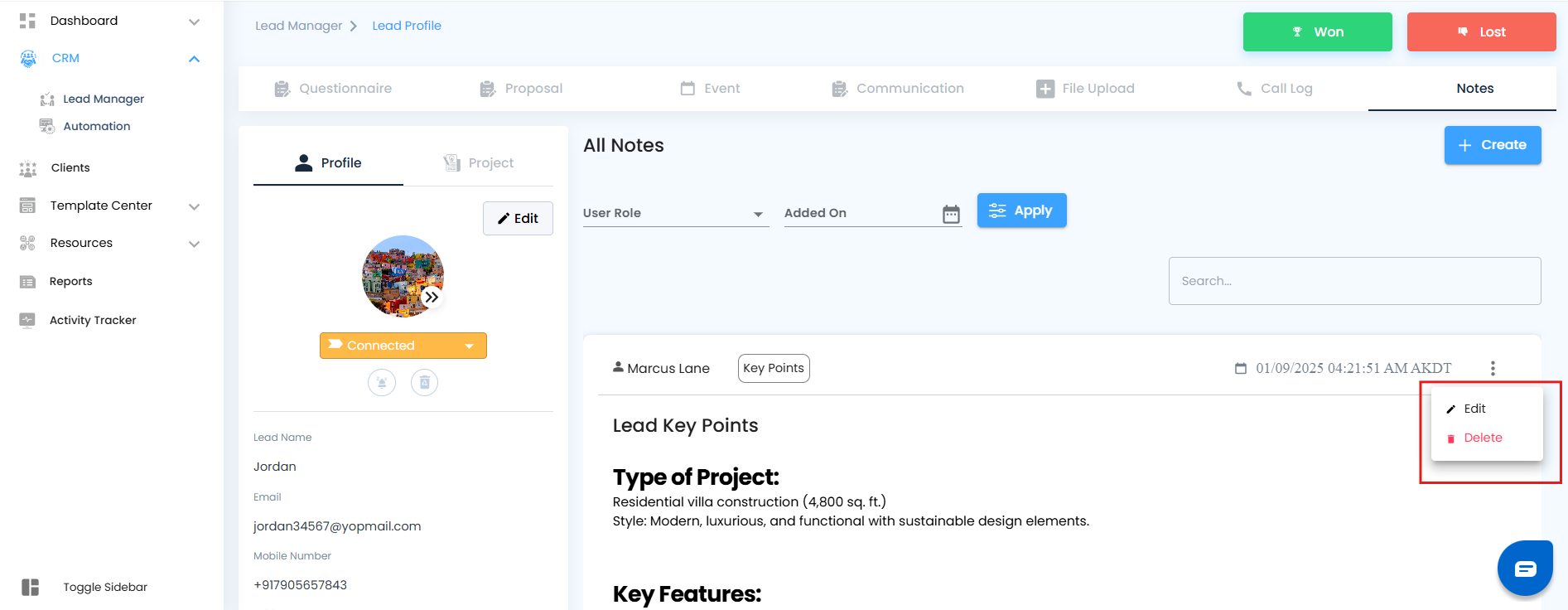1568x610 pixels.
Task: Open Activity Tracker from the sidebar
Action: [92, 320]
